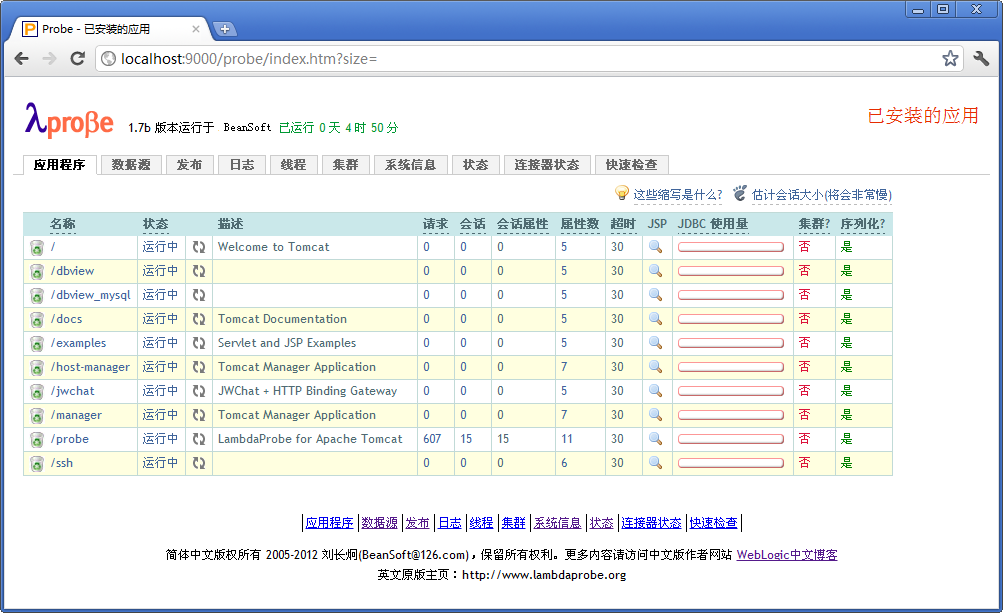Click 估计会话大小 link

(x=821, y=195)
